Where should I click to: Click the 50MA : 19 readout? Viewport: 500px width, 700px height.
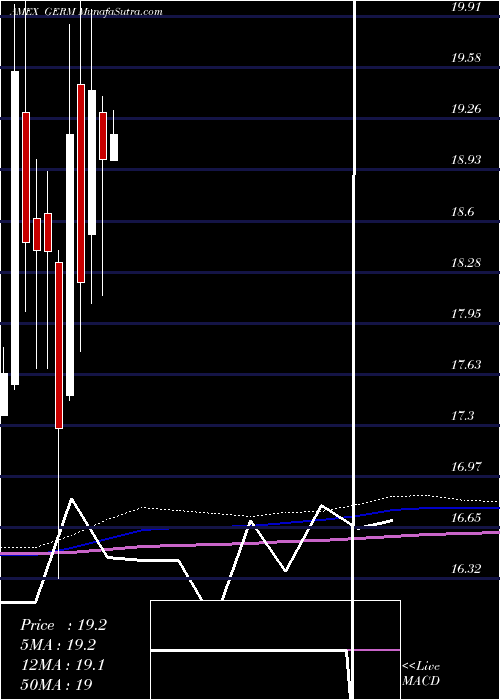pos(56,684)
